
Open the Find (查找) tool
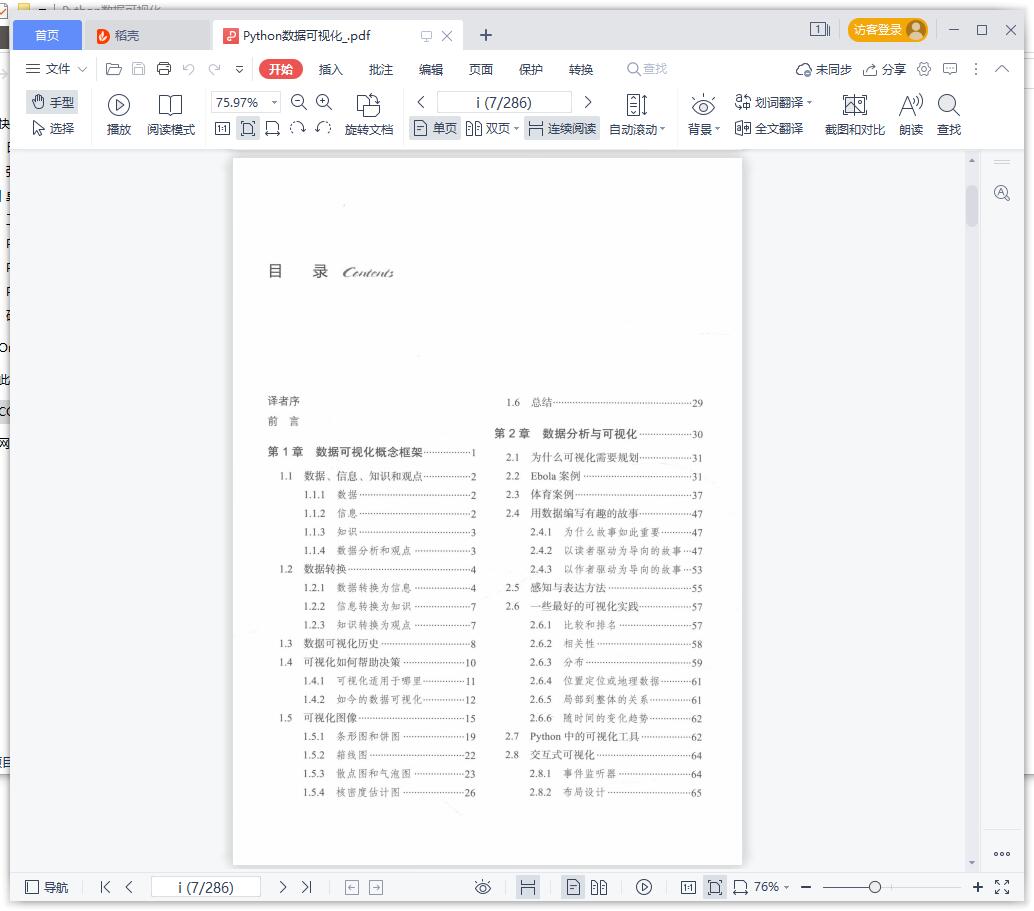coord(949,115)
